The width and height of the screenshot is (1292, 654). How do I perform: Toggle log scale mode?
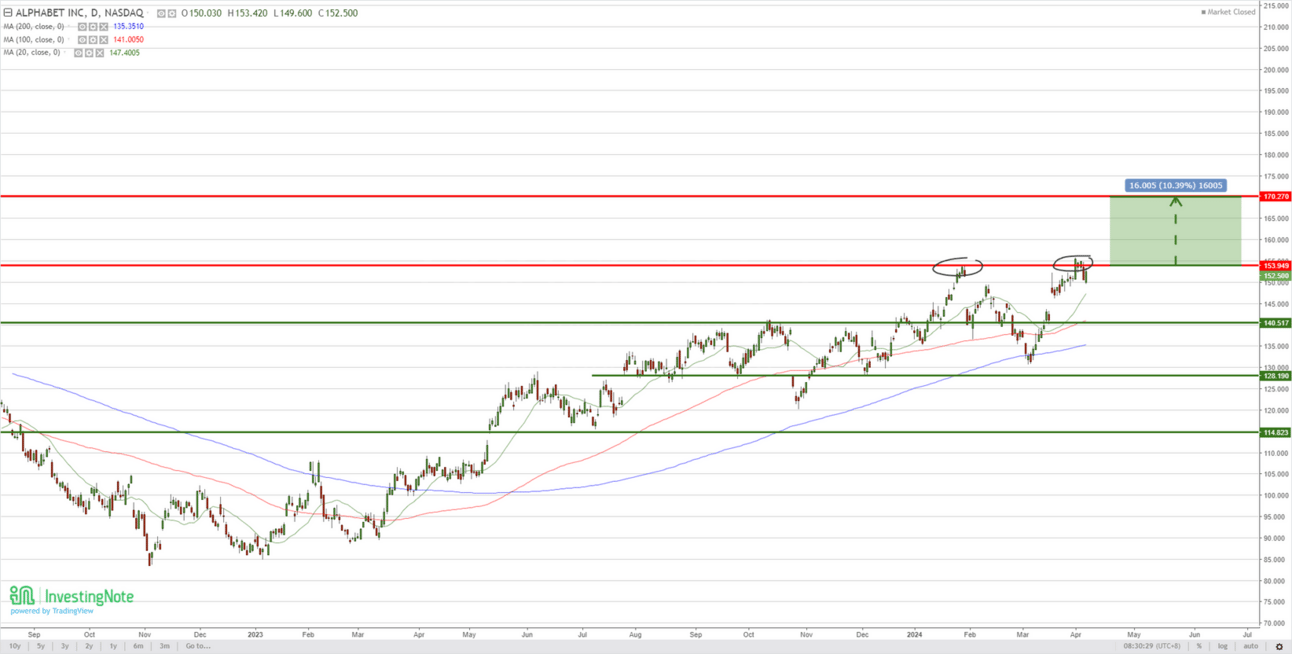coord(1223,646)
